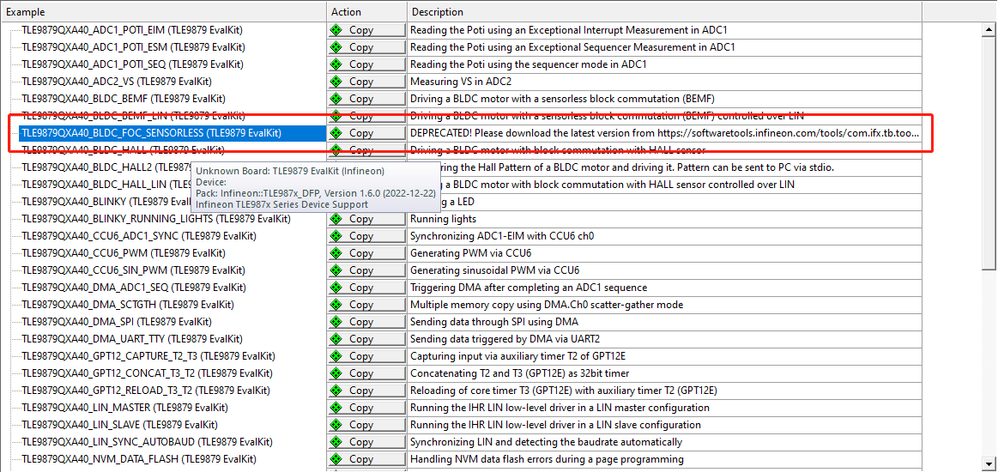Select TLE9879QXA40_CCU6_ADC1_SYNC row
998x473 pixels.
click(139, 236)
